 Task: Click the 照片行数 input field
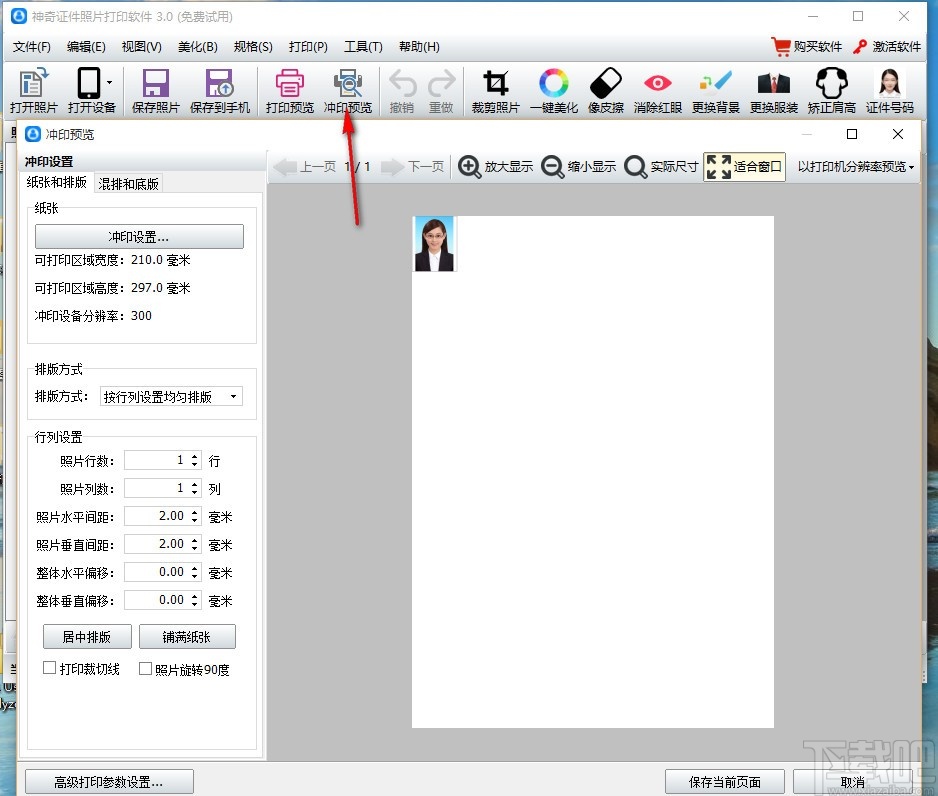pos(157,460)
